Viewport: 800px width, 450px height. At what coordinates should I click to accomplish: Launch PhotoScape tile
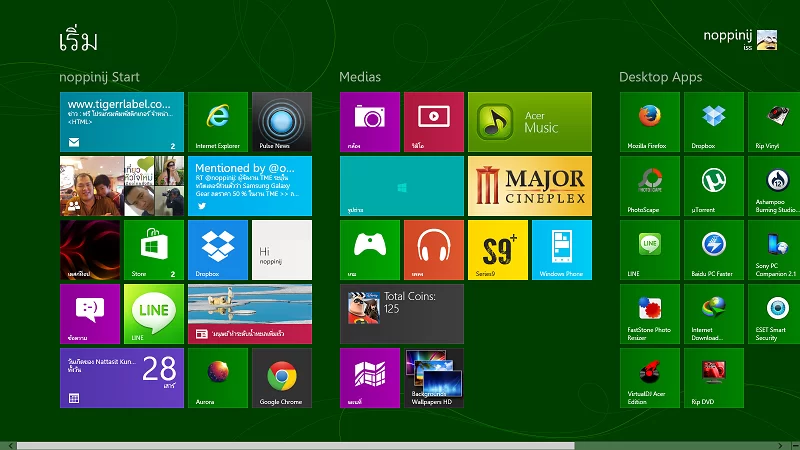click(649, 186)
